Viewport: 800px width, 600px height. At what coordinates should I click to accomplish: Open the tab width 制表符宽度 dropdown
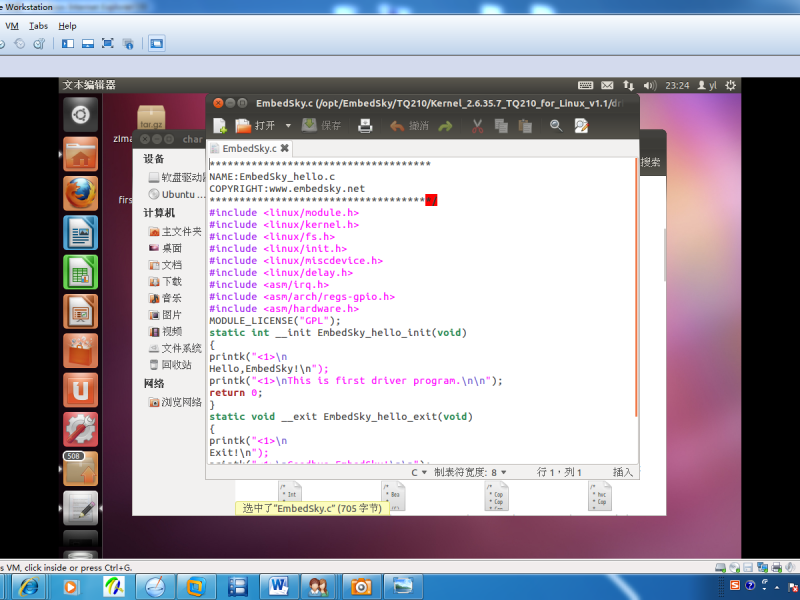[x=470, y=472]
